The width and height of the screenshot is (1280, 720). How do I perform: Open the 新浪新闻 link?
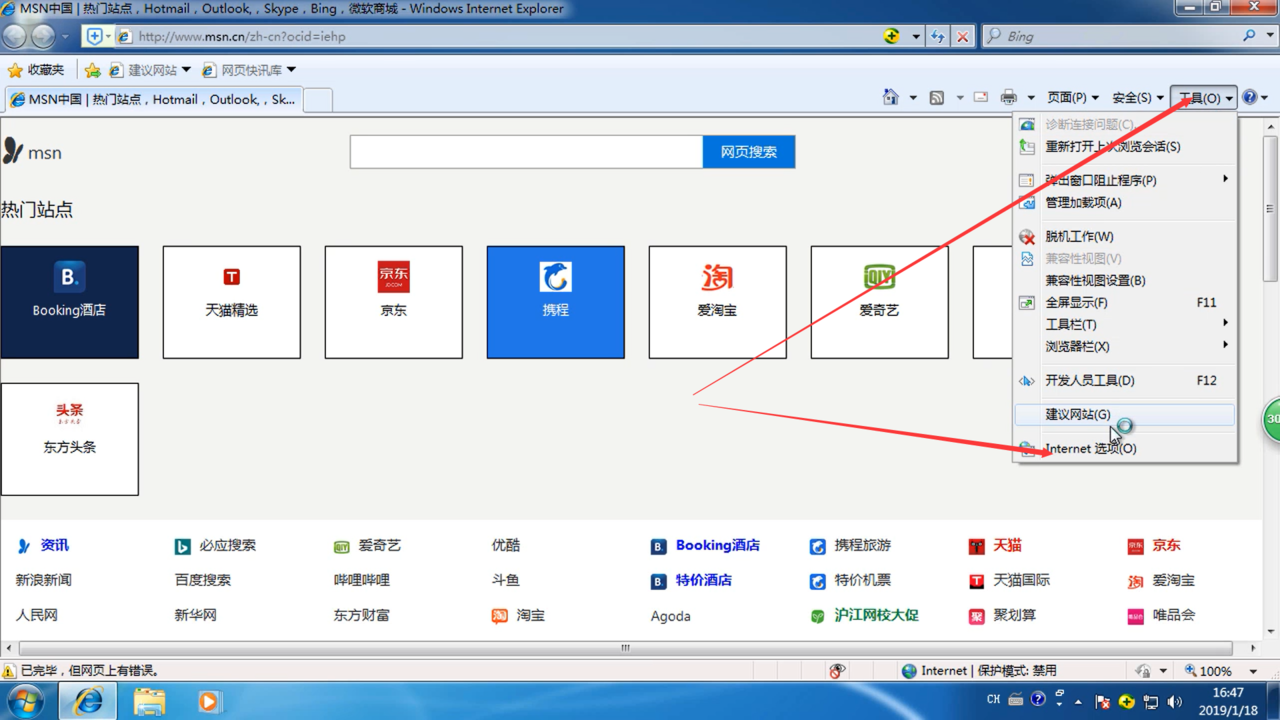point(44,580)
